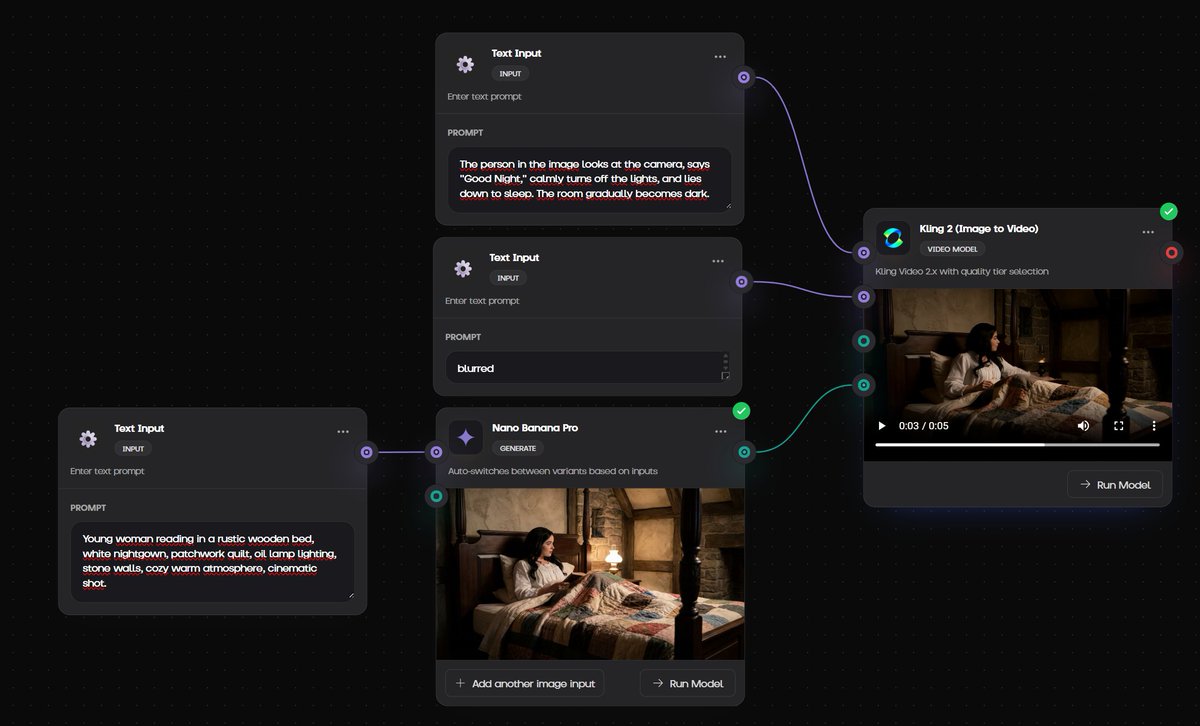This screenshot has width=1200, height=726.
Task: Seek on the video progress bar
Action: coord(1017,444)
